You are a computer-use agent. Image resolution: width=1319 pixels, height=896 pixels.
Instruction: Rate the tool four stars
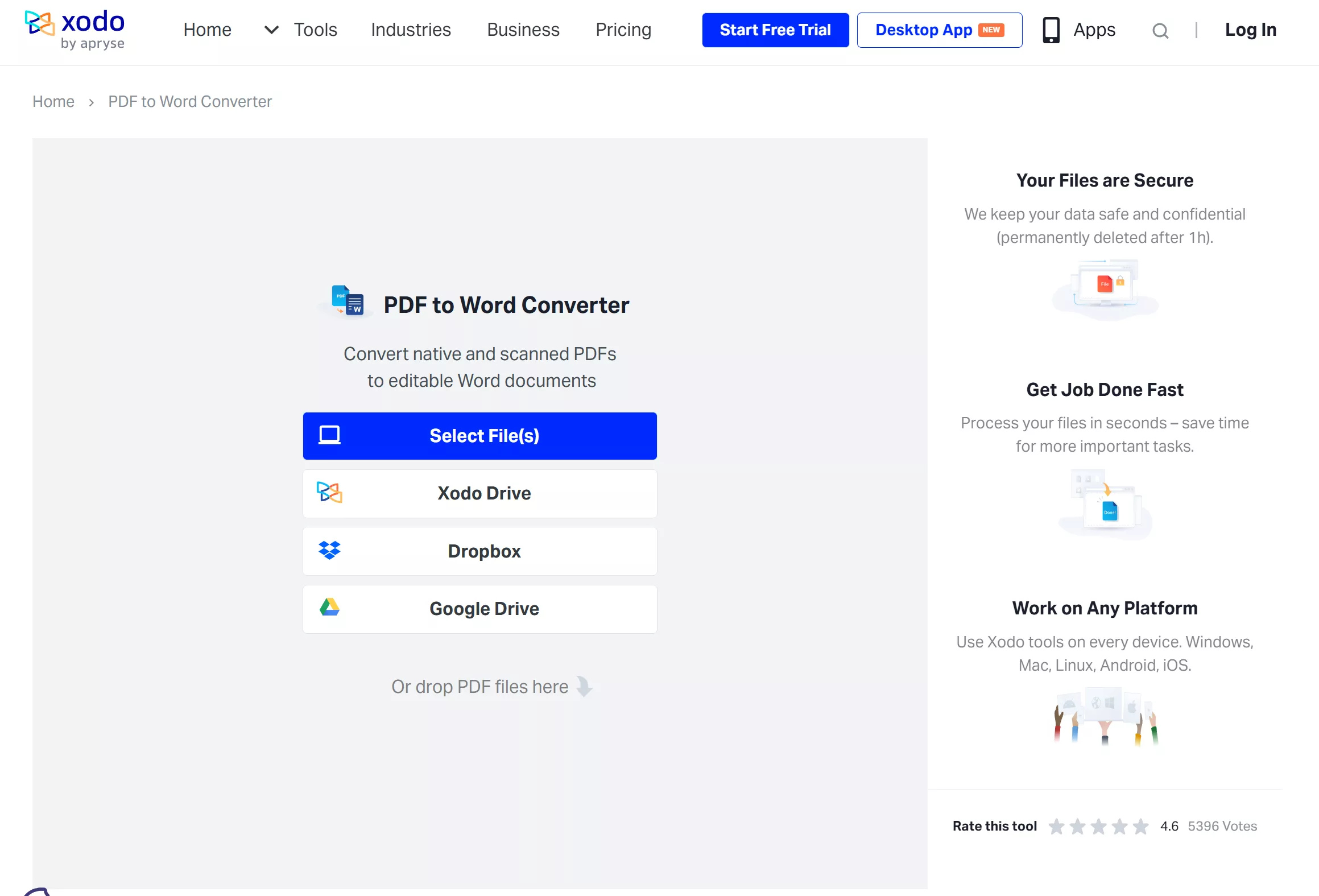click(x=1119, y=826)
